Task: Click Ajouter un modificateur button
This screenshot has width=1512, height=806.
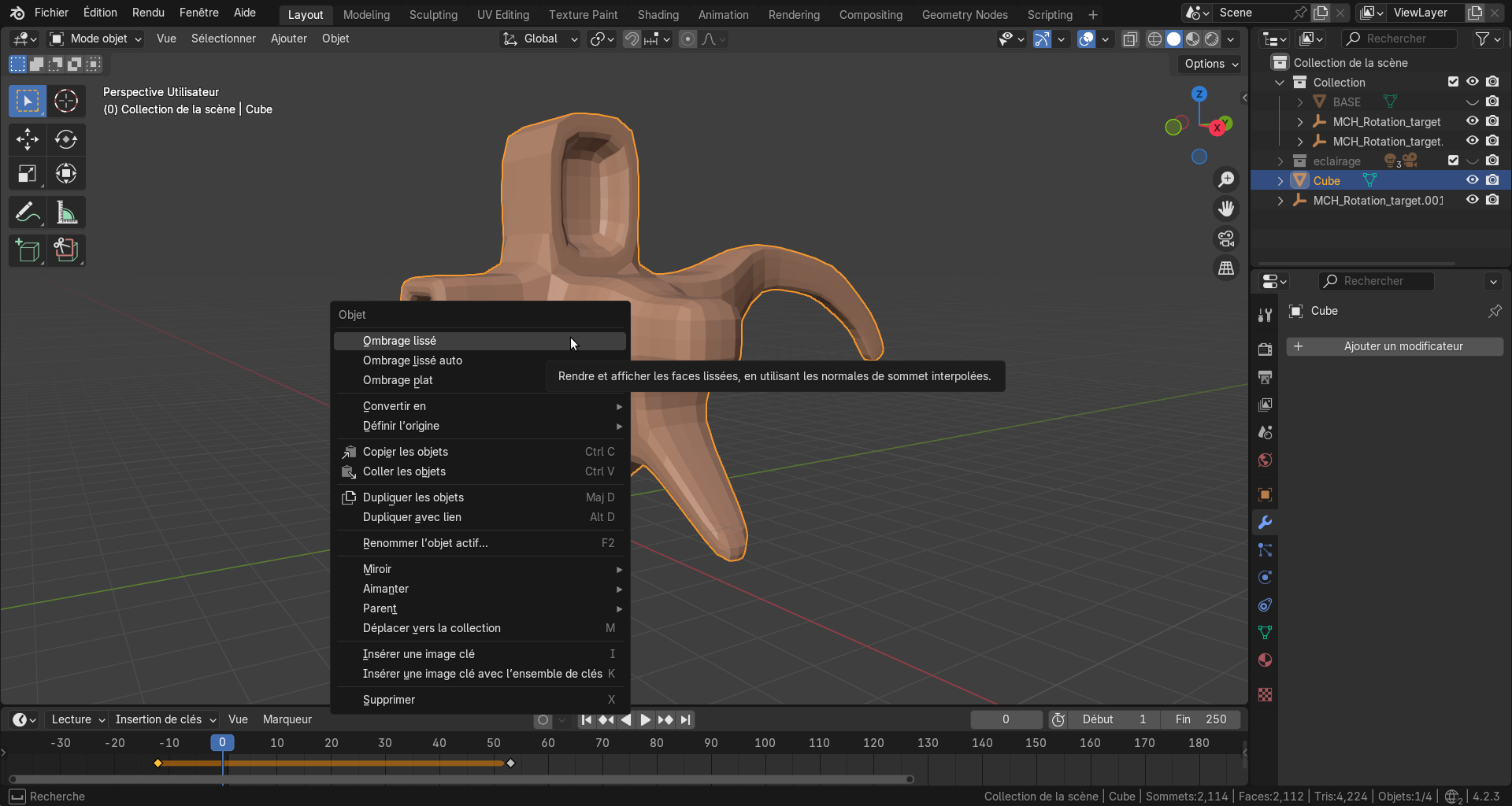Action: (1395, 346)
